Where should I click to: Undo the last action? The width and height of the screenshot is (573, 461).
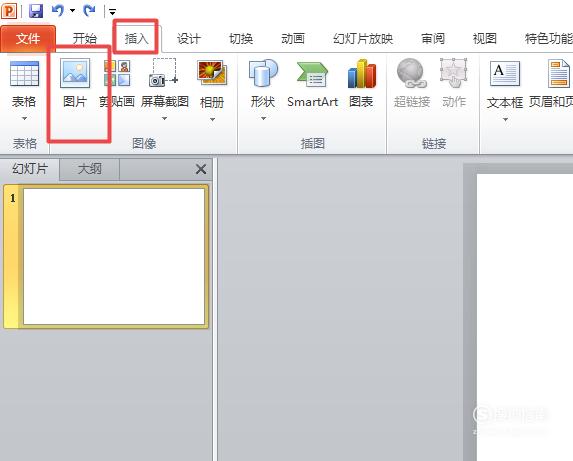58,11
